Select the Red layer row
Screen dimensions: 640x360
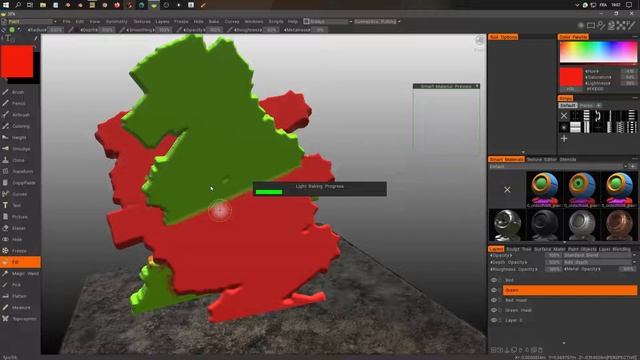coord(570,280)
